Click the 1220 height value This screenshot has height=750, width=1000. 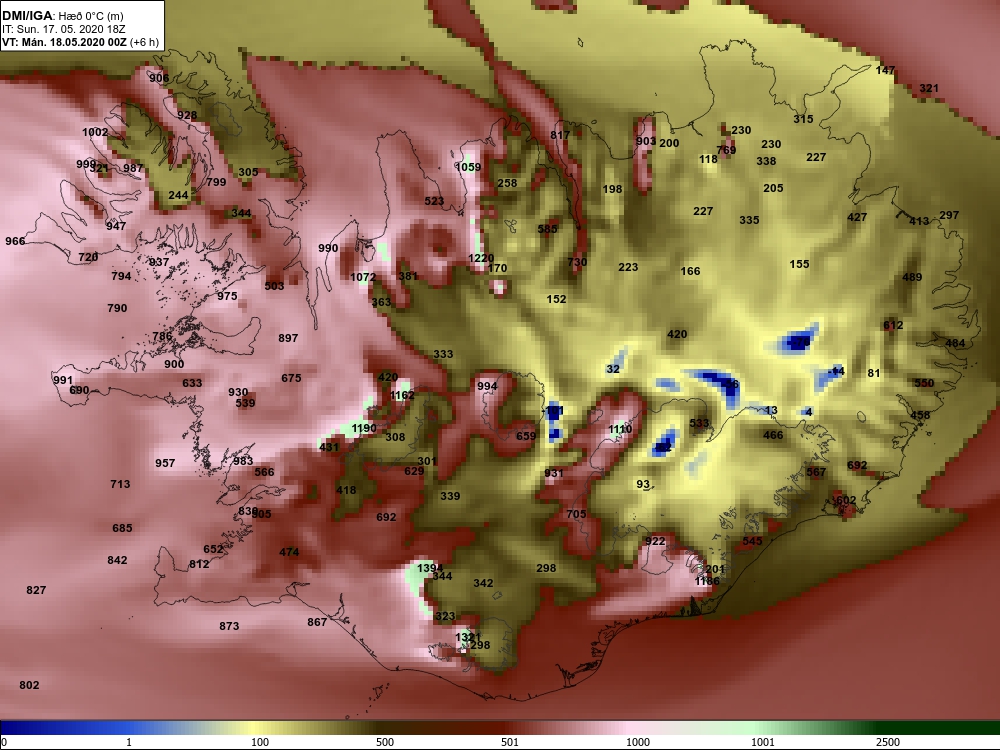(x=481, y=258)
